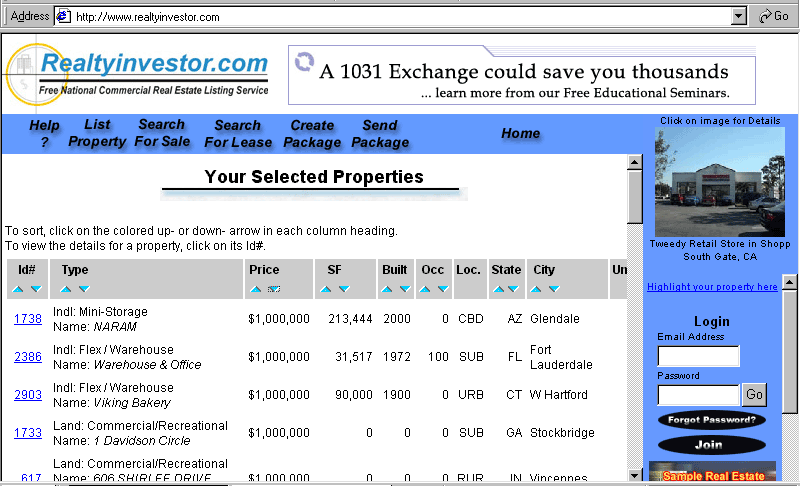
Task: Sort SF column descending arrow
Action: [x=344, y=289]
